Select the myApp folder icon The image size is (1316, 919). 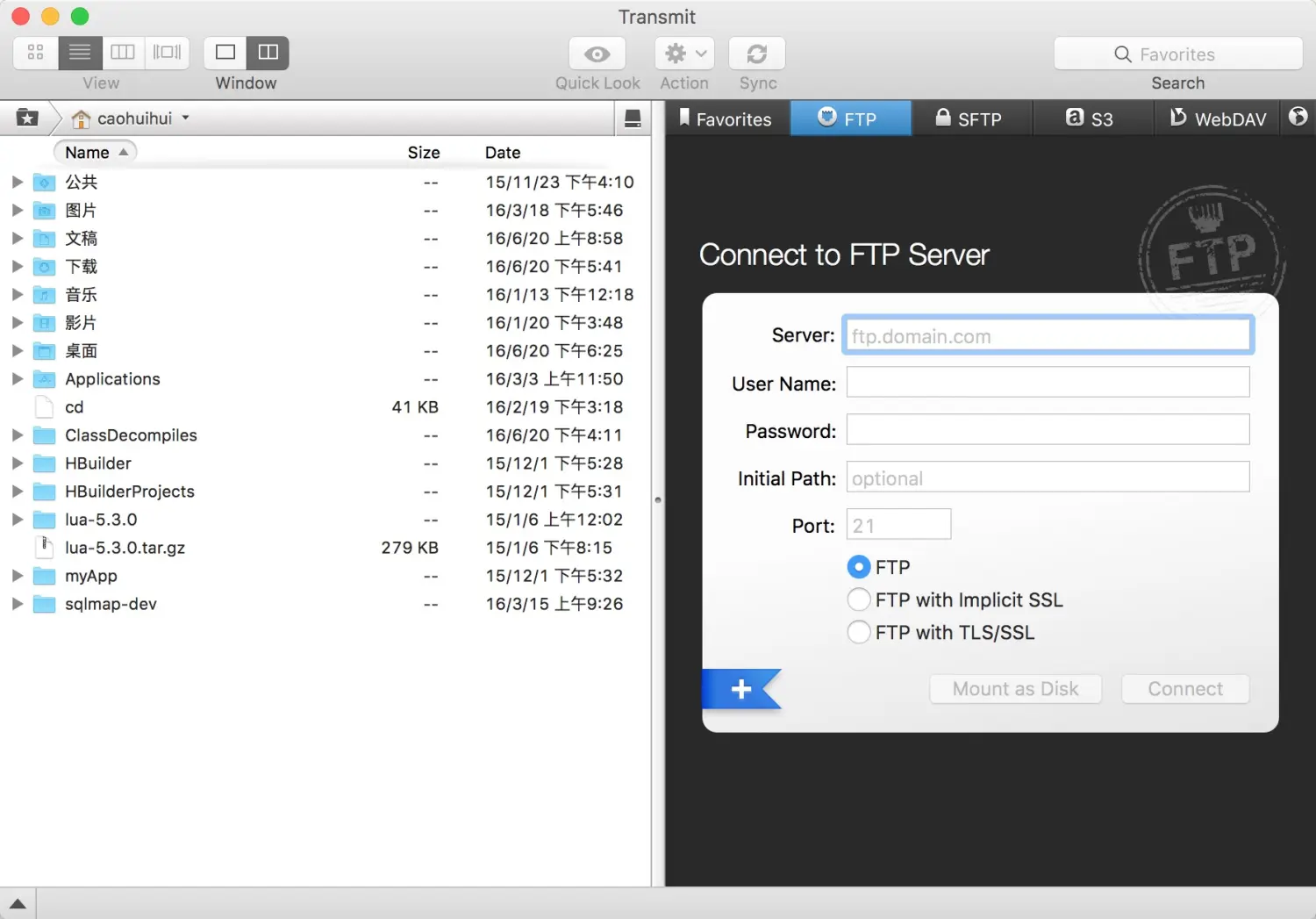[x=44, y=576]
